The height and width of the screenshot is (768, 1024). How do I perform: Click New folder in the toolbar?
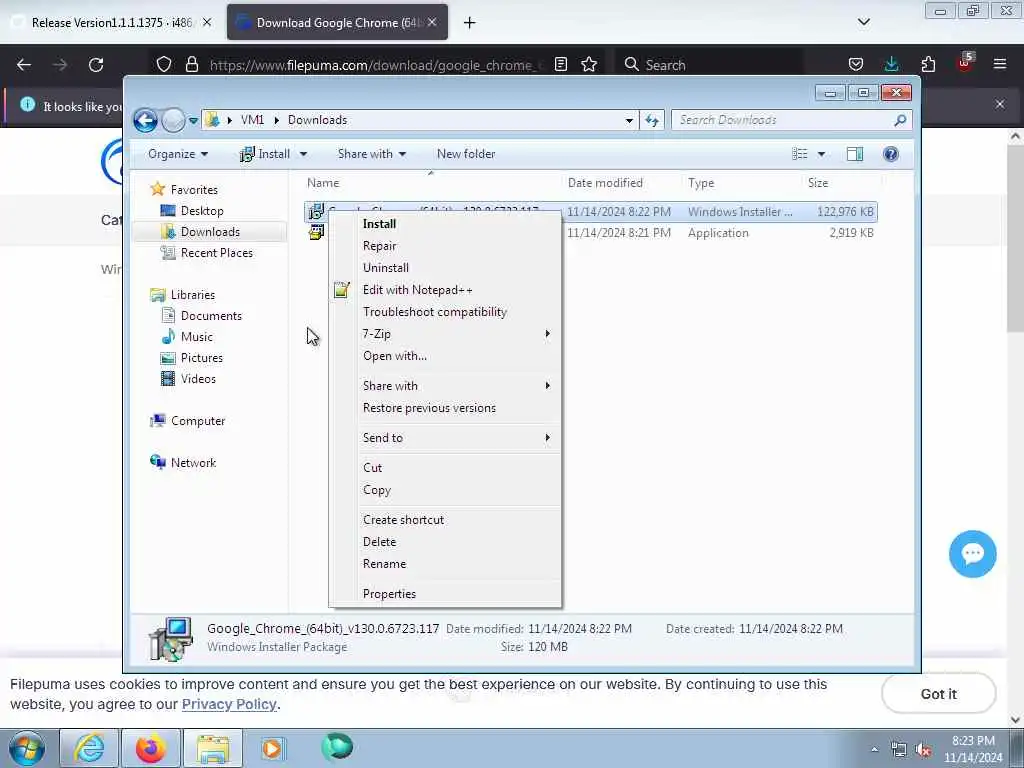tap(466, 154)
